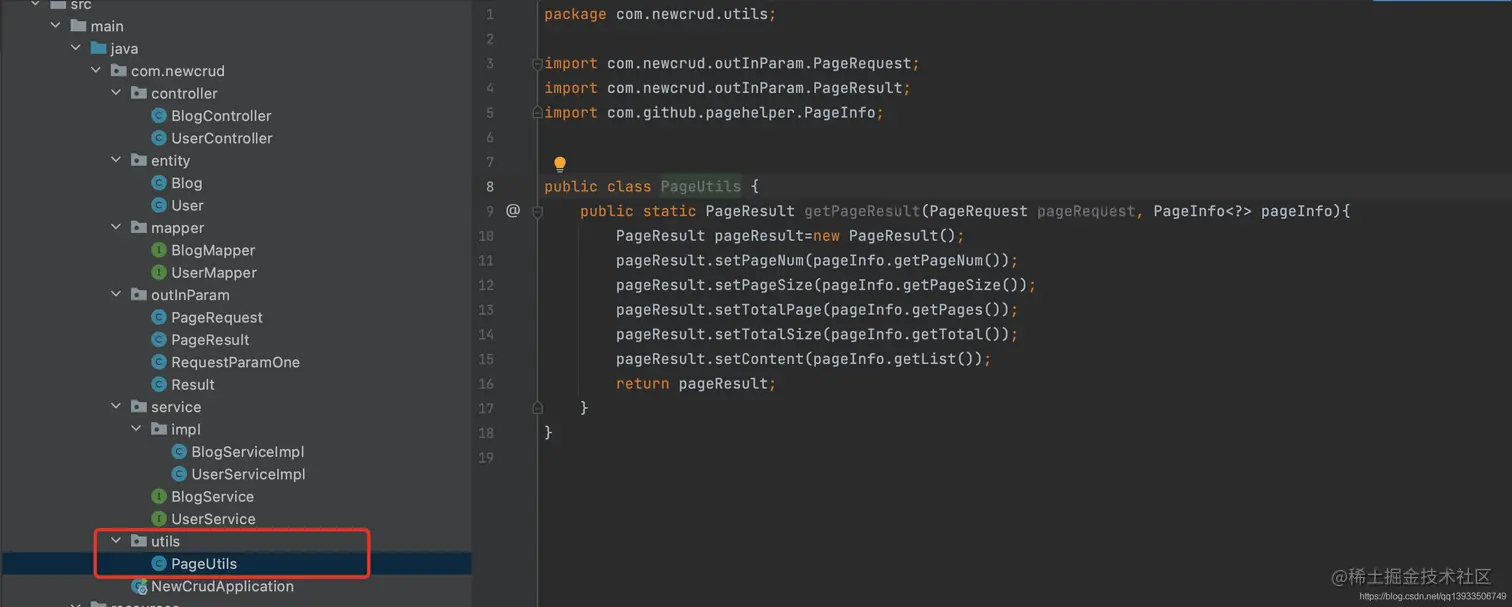Click line number 16 in the gutter
This screenshot has width=1512, height=607.
(x=486, y=384)
